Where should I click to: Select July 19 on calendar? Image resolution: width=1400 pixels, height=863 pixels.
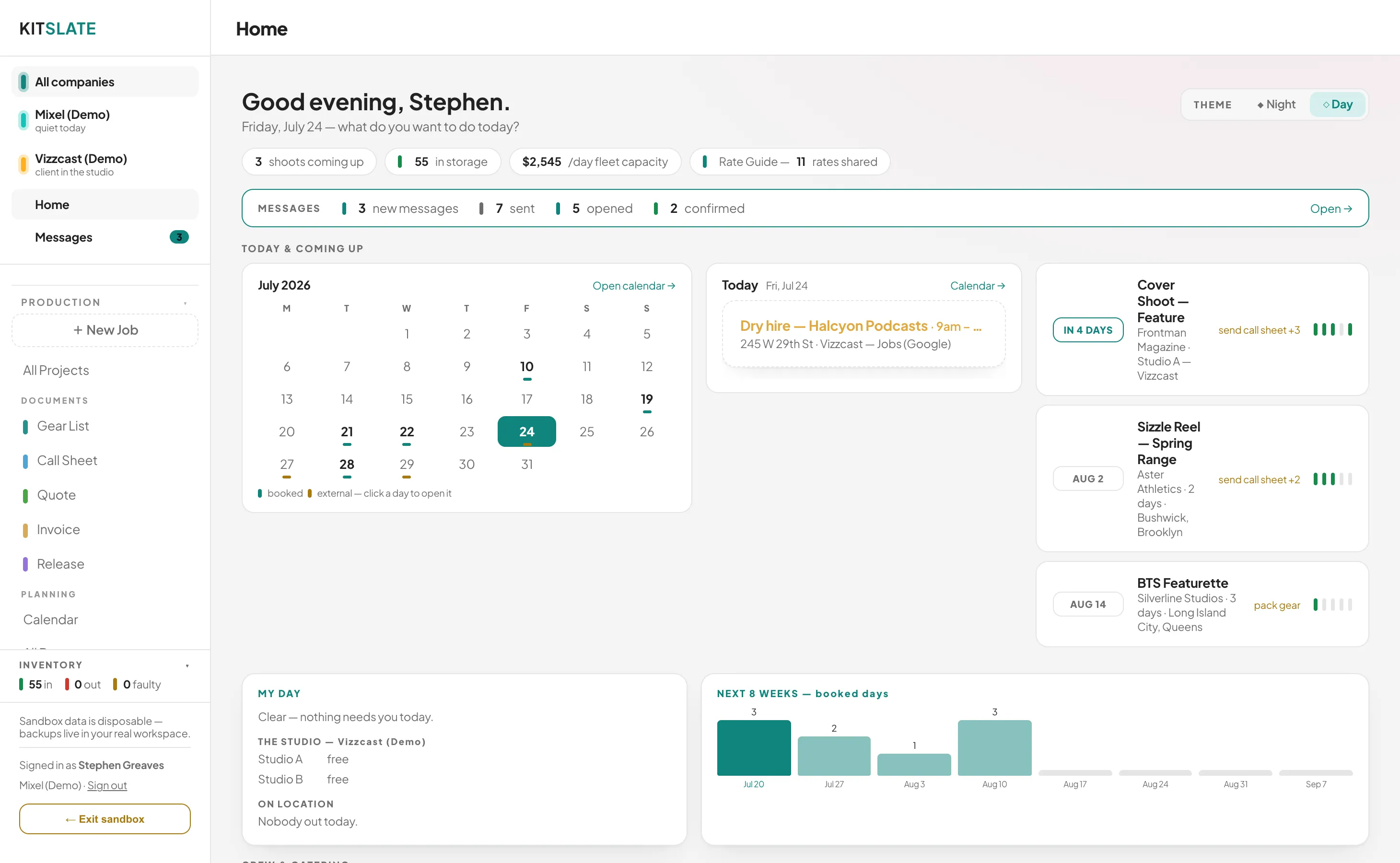click(646, 399)
